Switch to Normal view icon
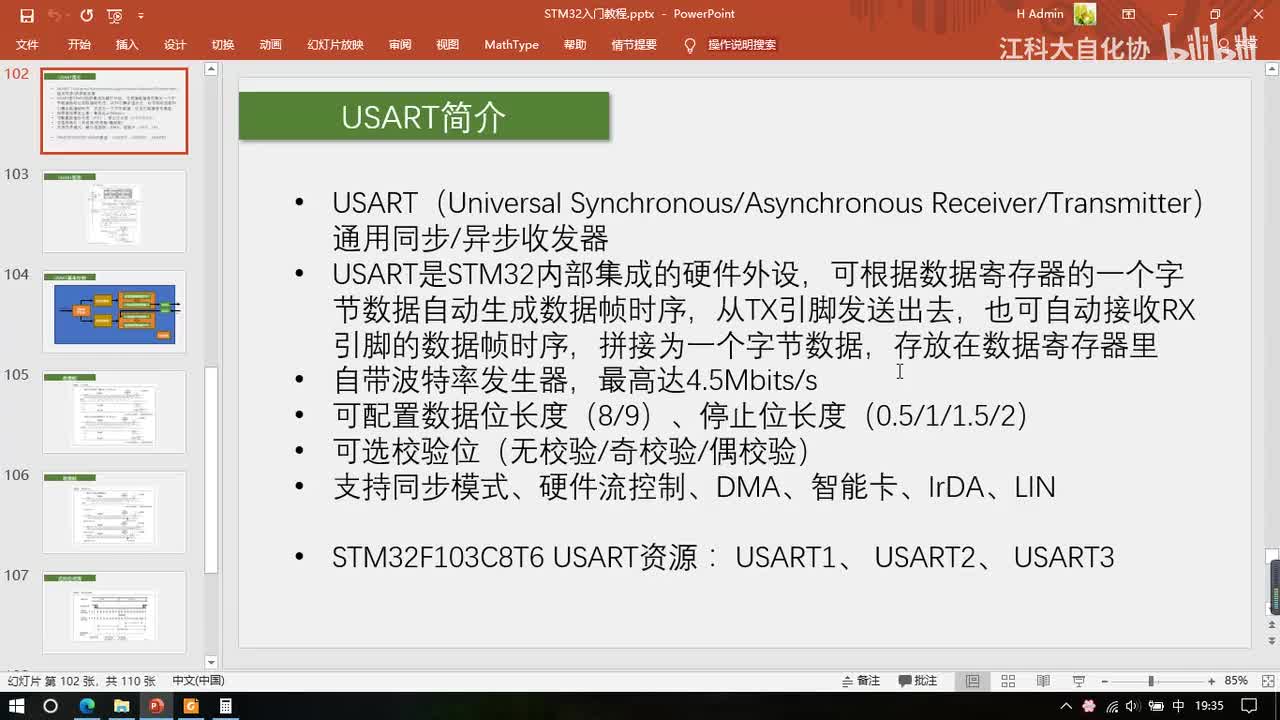 point(972,681)
